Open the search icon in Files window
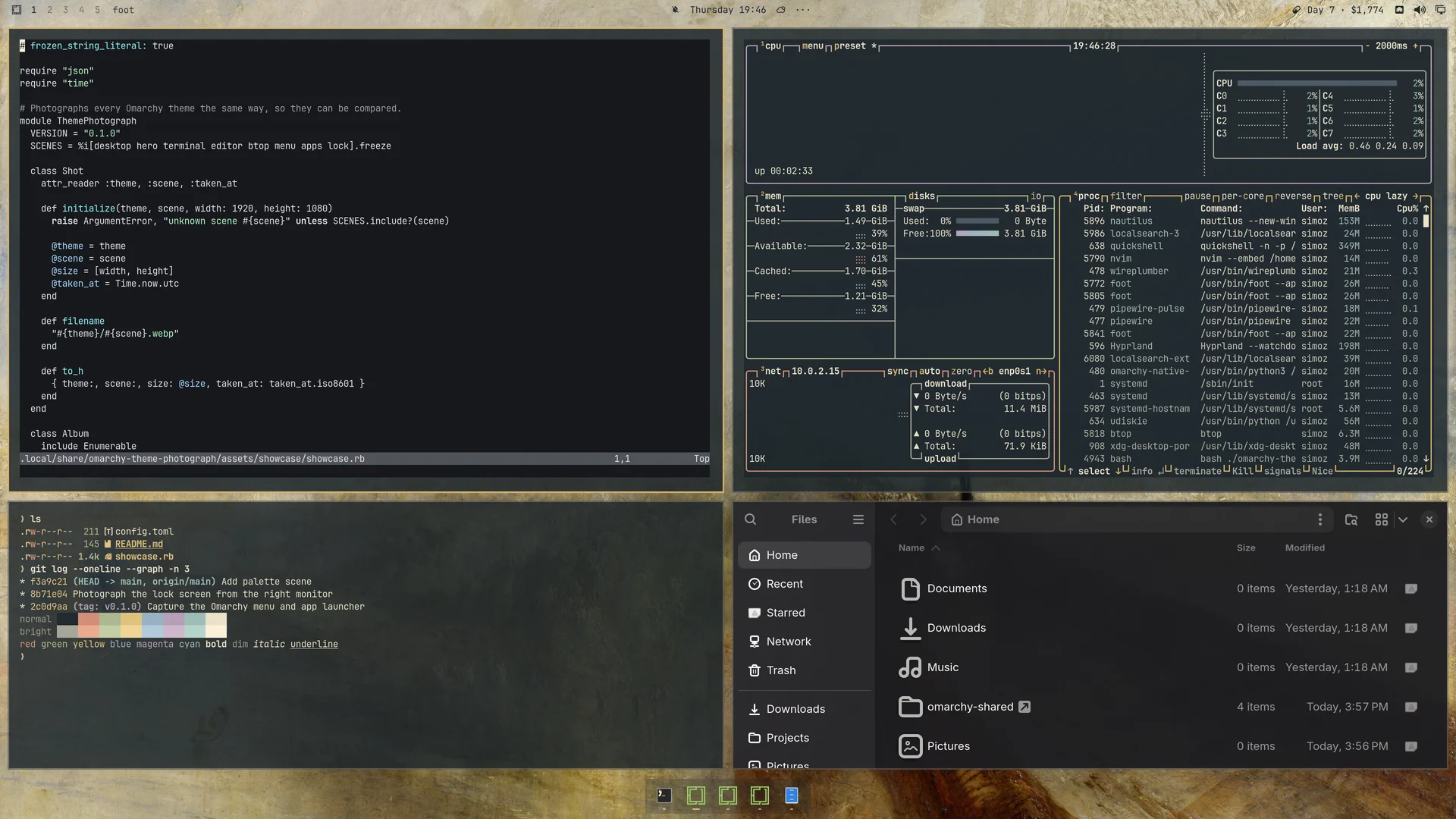 coord(750,519)
